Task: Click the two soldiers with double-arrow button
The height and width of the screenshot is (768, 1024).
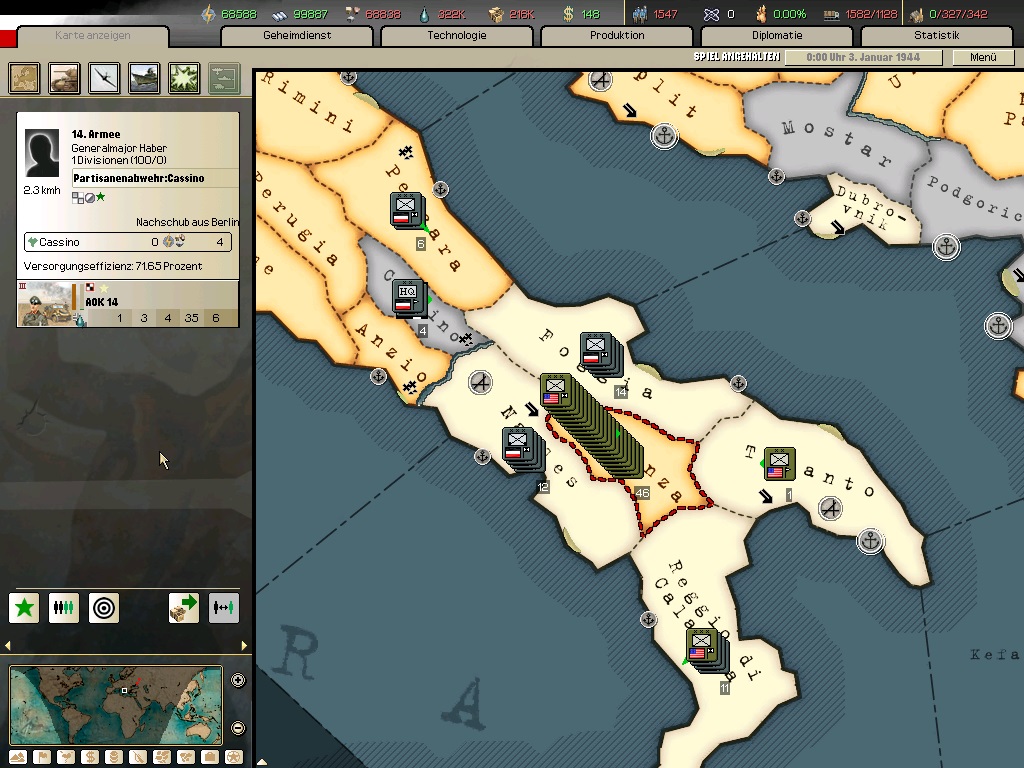Action: (x=223, y=608)
